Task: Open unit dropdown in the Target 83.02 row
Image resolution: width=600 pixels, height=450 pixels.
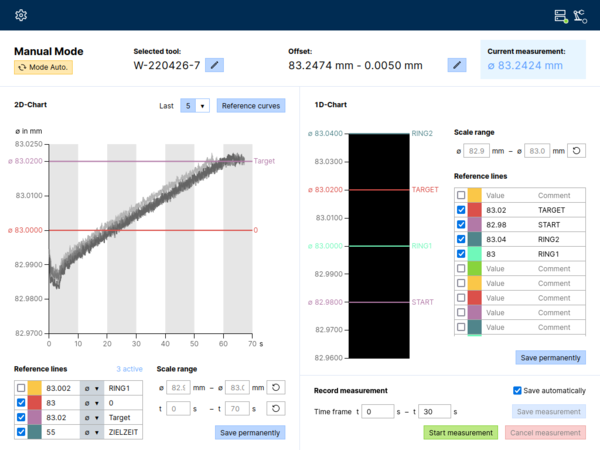Action: [x=92, y=417]
